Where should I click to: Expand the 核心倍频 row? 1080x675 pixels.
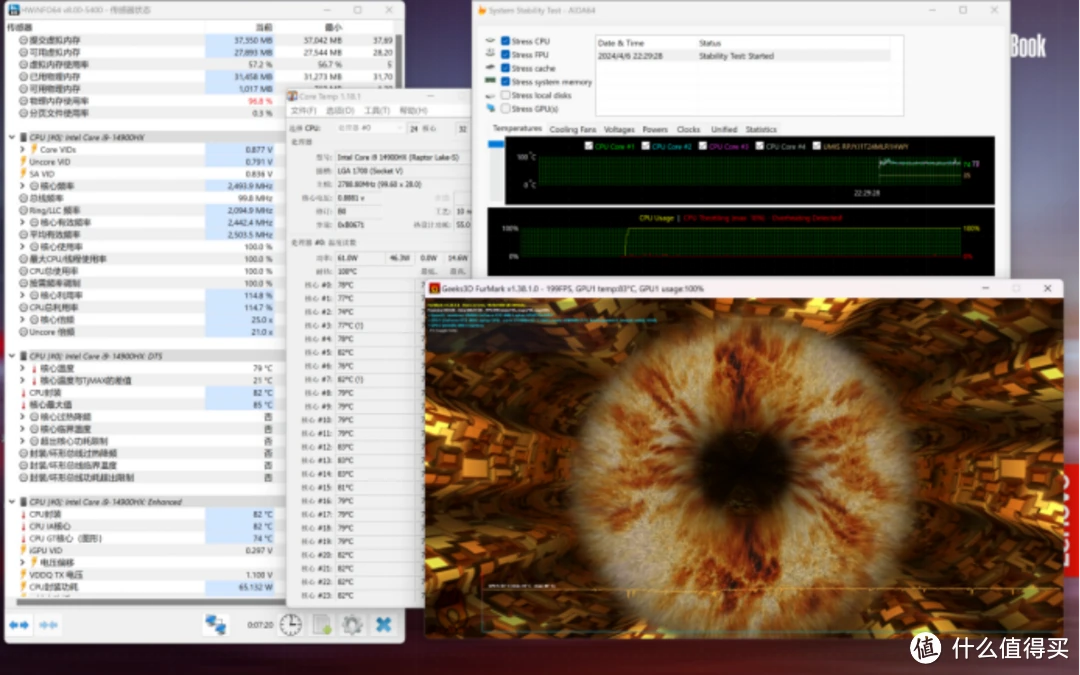[22, 320]
